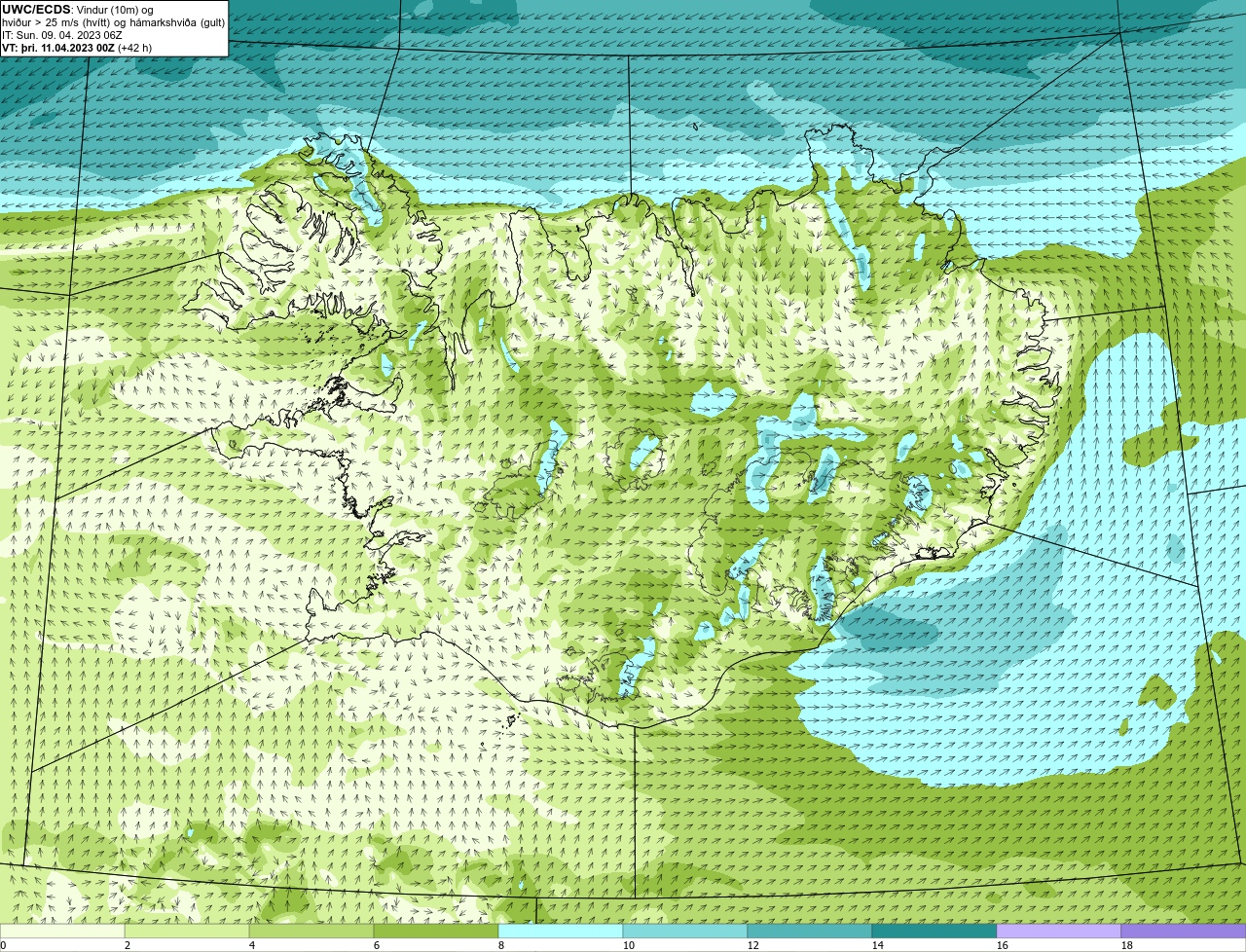Click the legend scale label '8'
1246x952 pixels.
point(501,945)
